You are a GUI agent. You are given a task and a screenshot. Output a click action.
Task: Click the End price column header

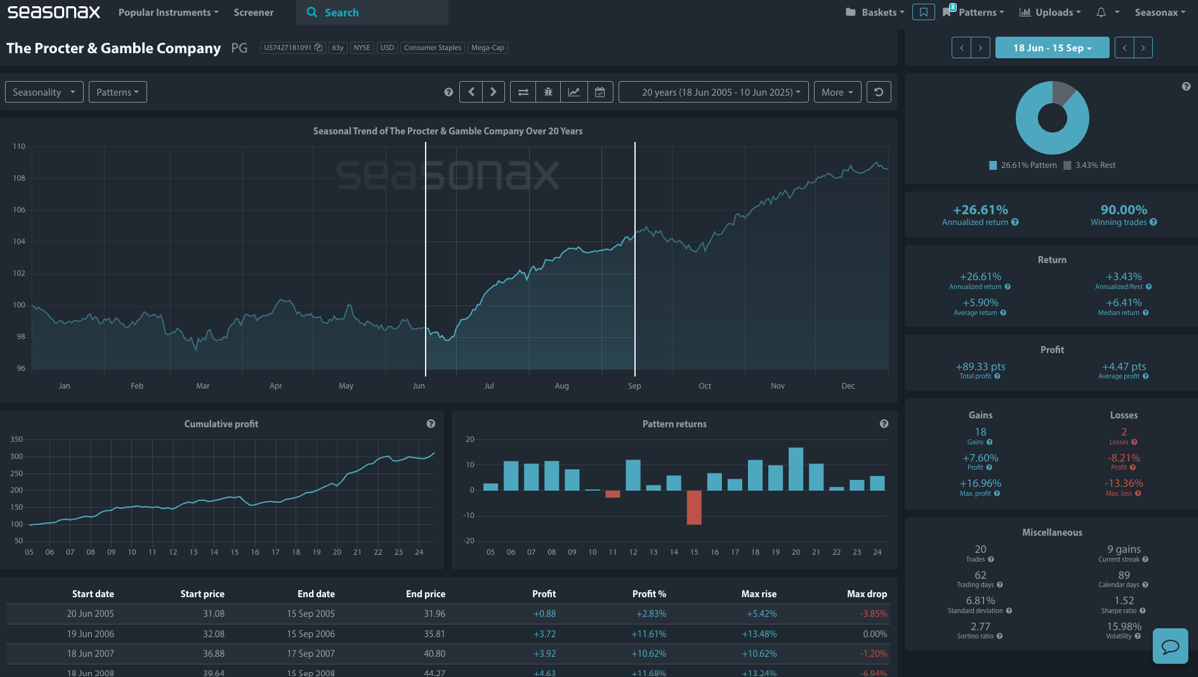coord(425,594)
